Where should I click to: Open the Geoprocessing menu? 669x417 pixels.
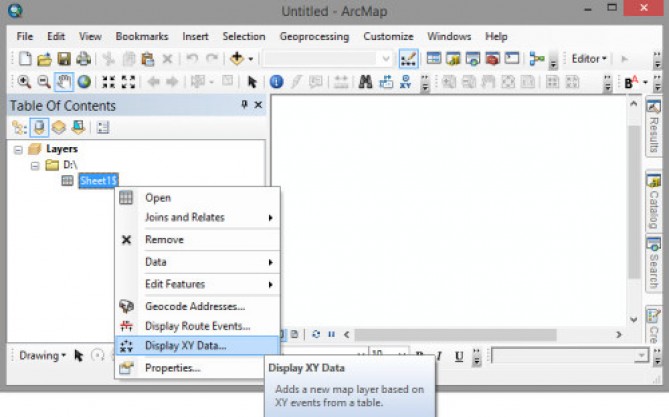(x=314, y=36)
